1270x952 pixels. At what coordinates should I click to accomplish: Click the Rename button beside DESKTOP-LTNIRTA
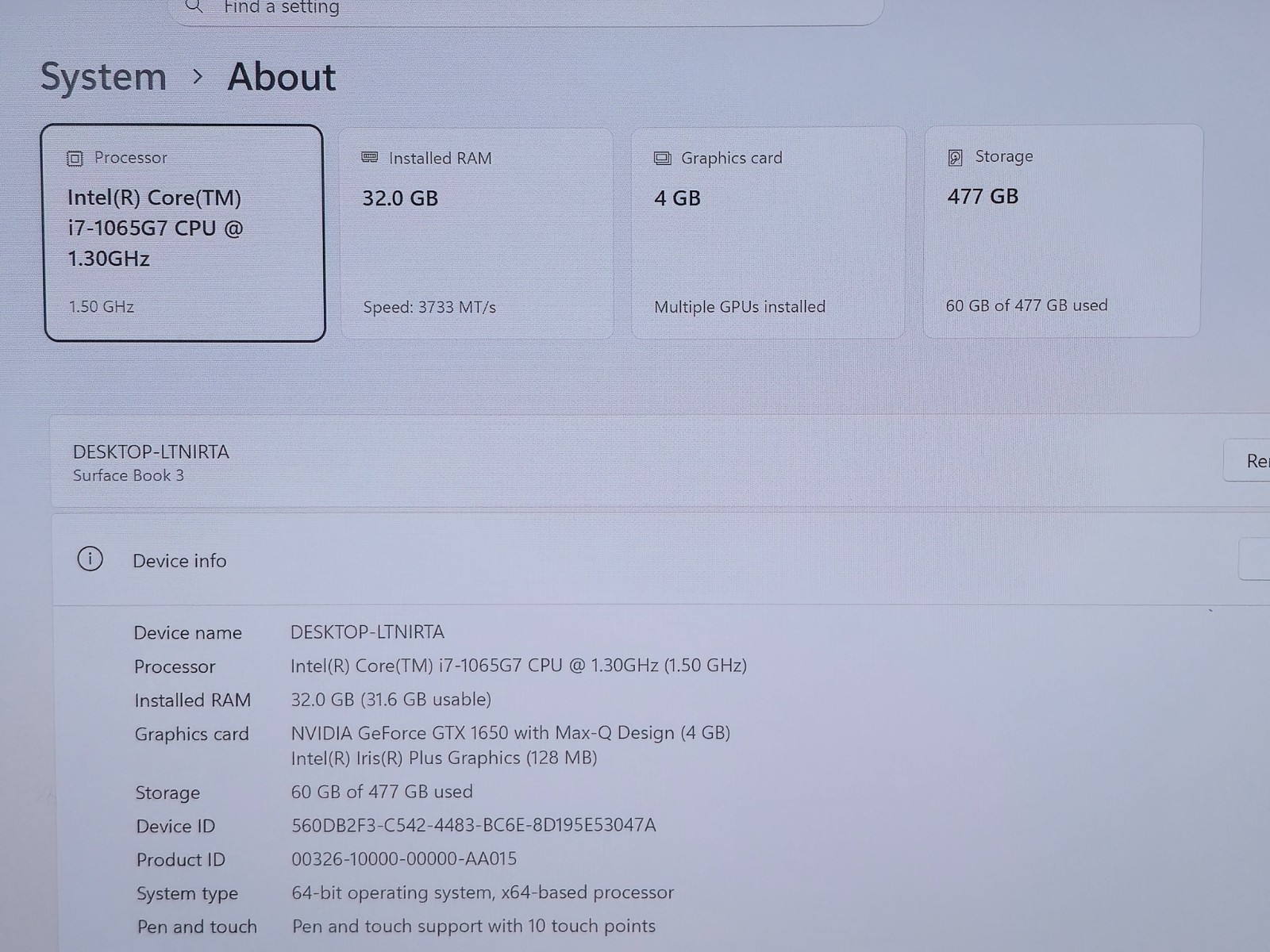point(1248,461)
